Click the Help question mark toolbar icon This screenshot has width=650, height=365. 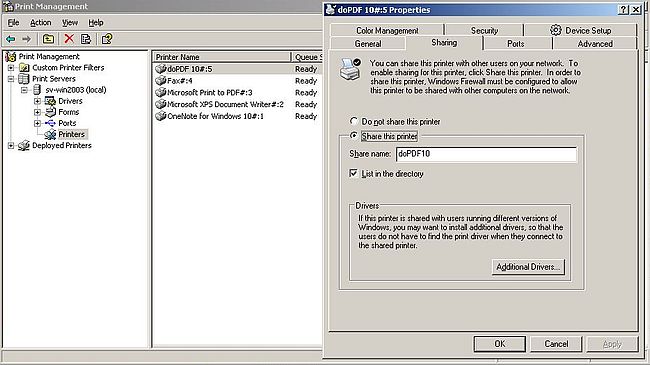point(107,39)
